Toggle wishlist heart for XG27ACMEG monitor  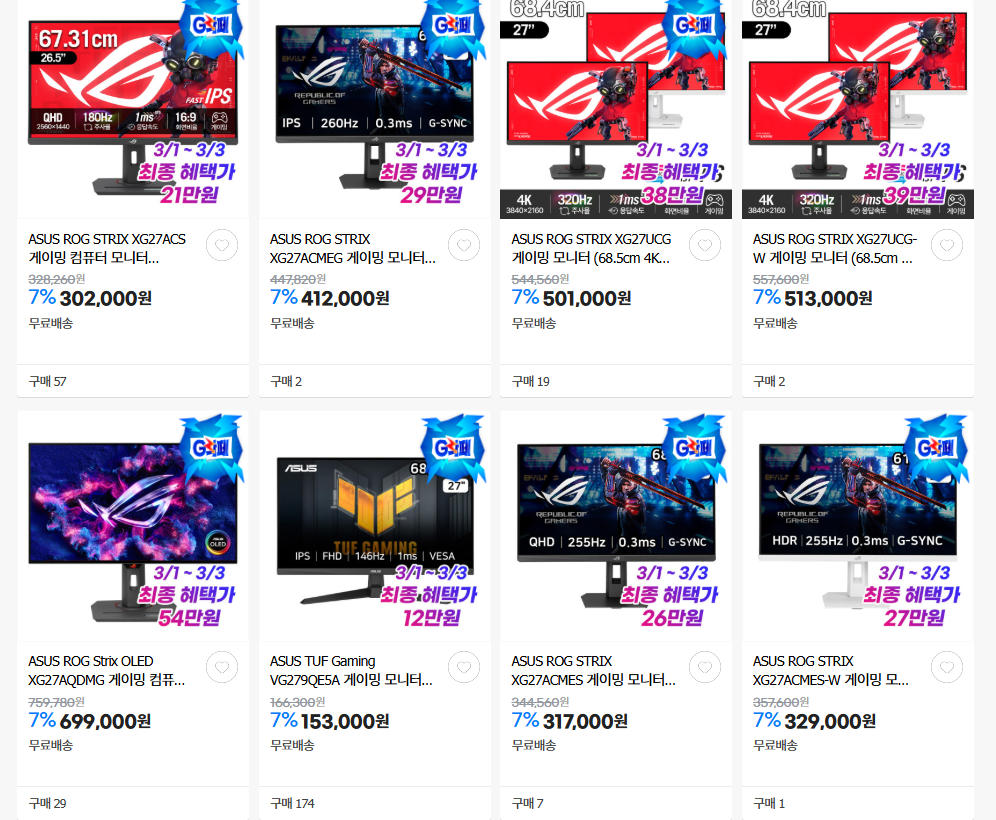(x=464, y=245)
